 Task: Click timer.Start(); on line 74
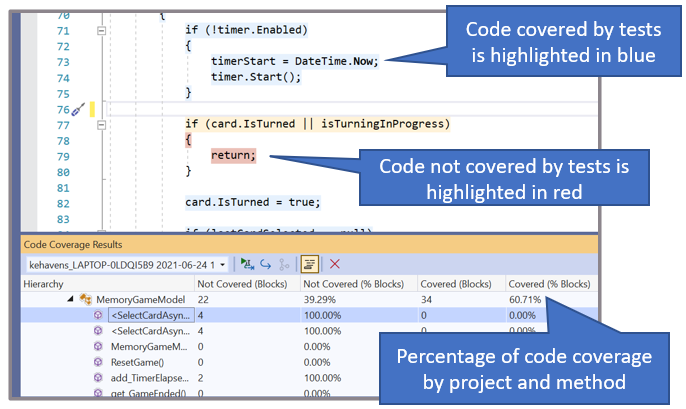coord(256,77)
